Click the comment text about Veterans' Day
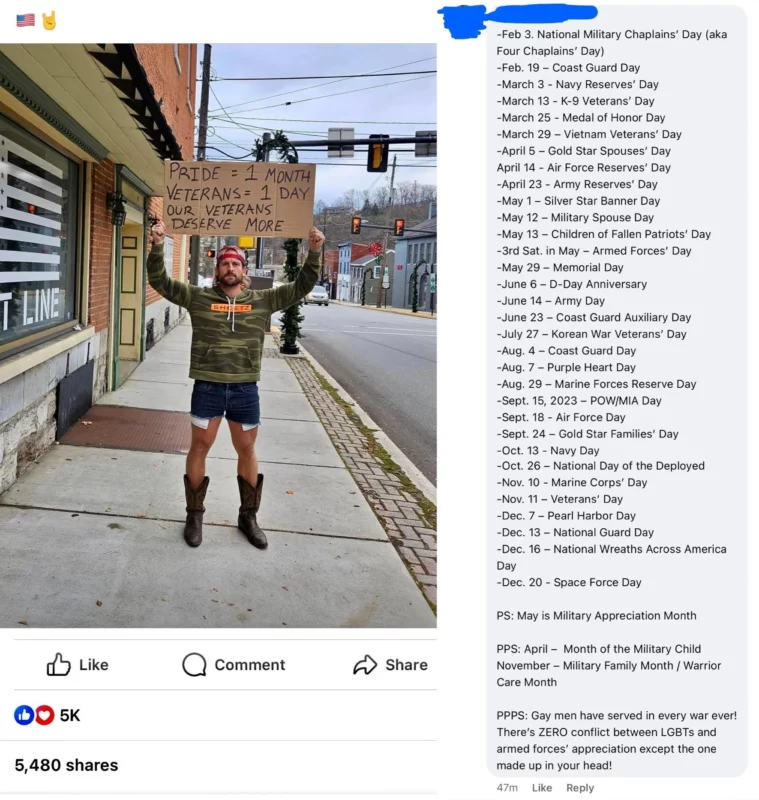 coord(560,499)
